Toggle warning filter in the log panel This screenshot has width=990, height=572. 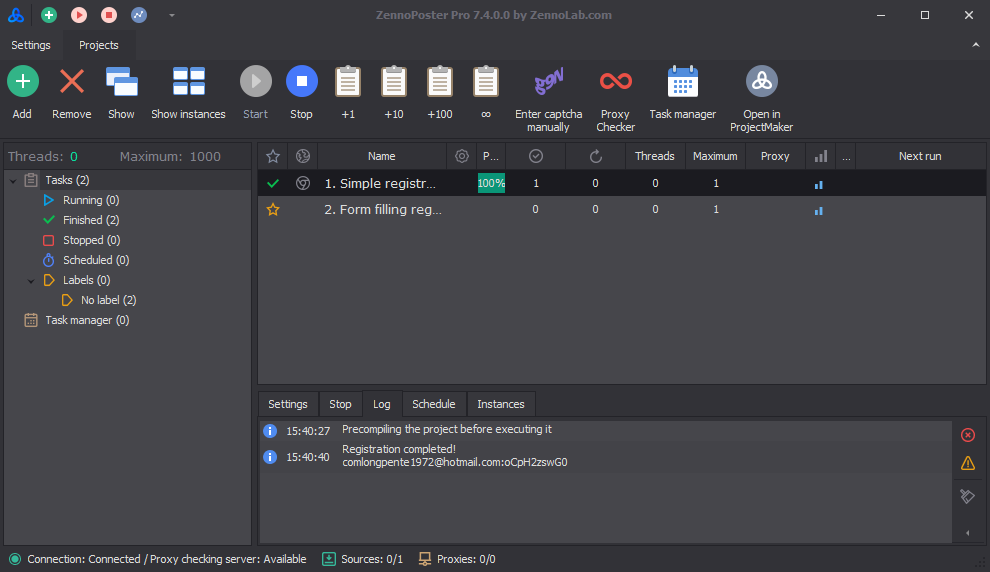[x=967, y=463]
